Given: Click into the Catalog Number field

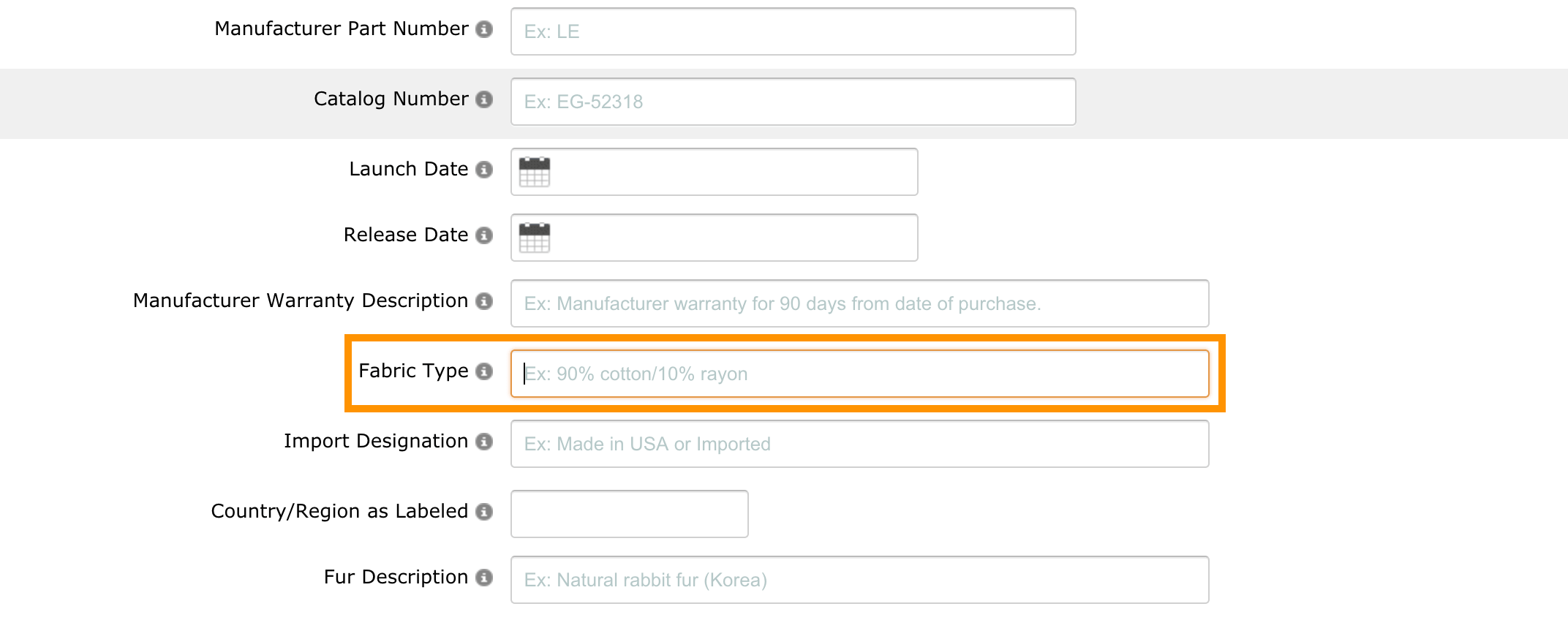Looking at the screenshot, I should click(793, 102).
